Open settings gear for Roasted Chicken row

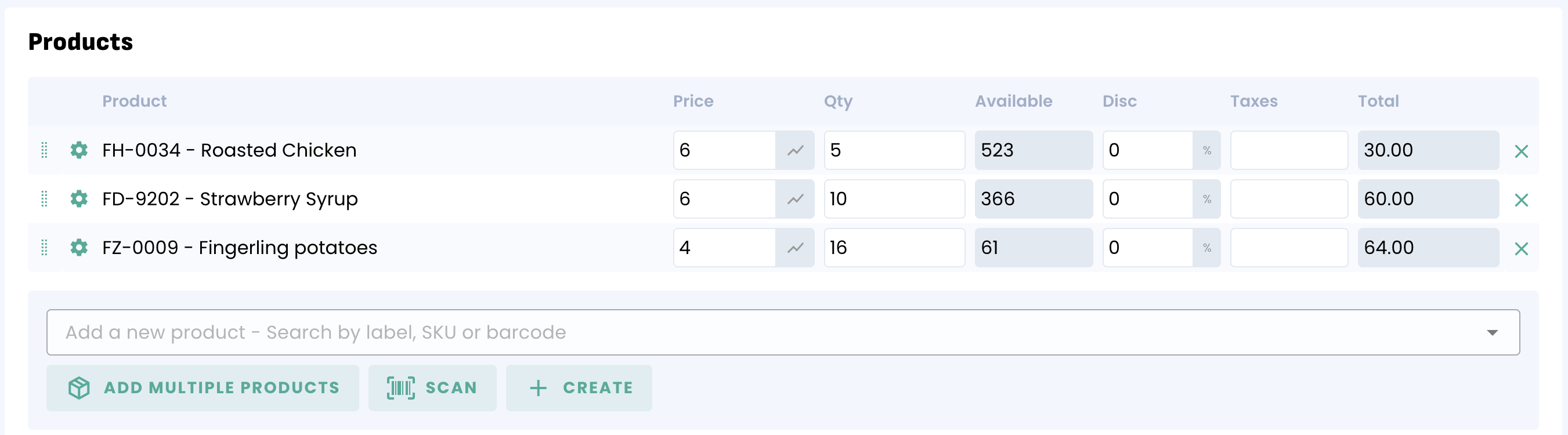point(79,150)
